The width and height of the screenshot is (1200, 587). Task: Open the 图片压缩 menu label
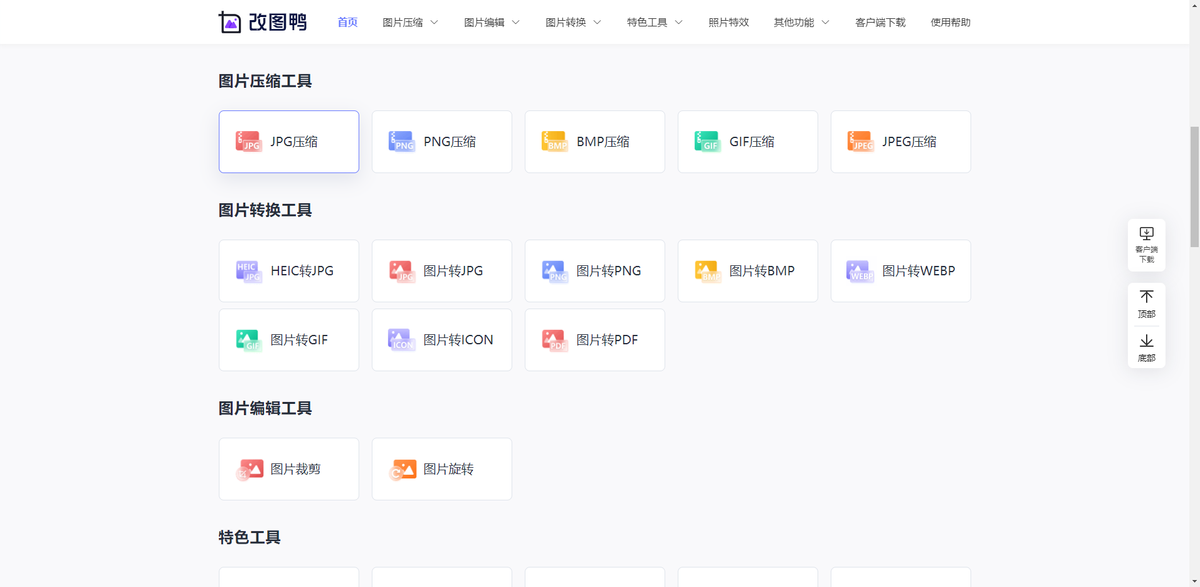click(403, 22)
